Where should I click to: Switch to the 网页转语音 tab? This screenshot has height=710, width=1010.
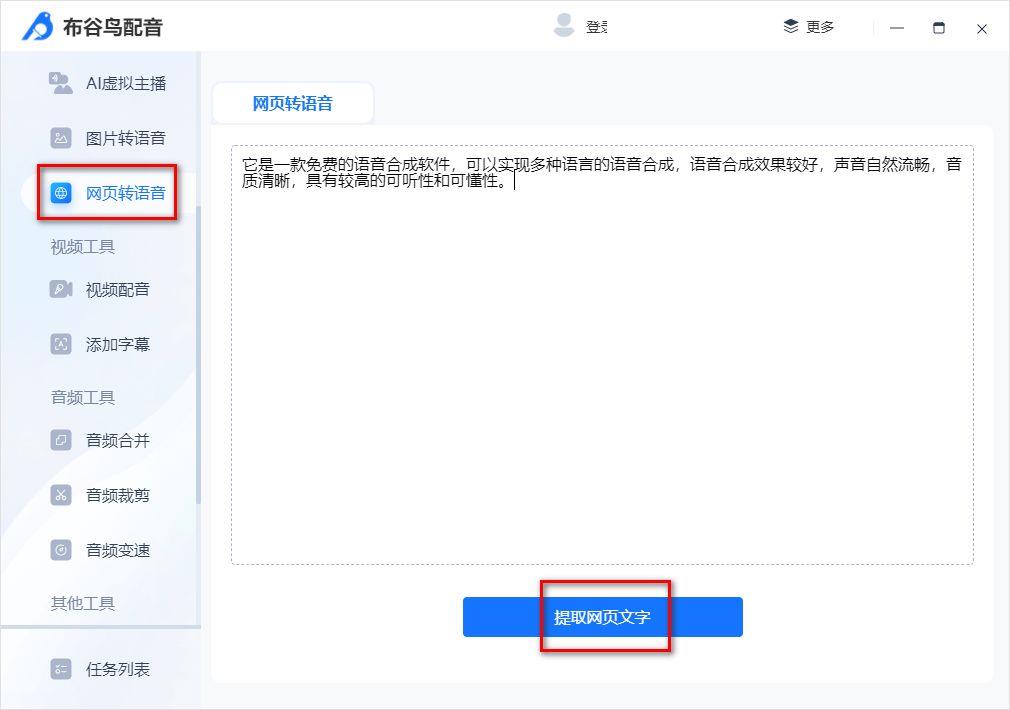[x=292, y=103]
